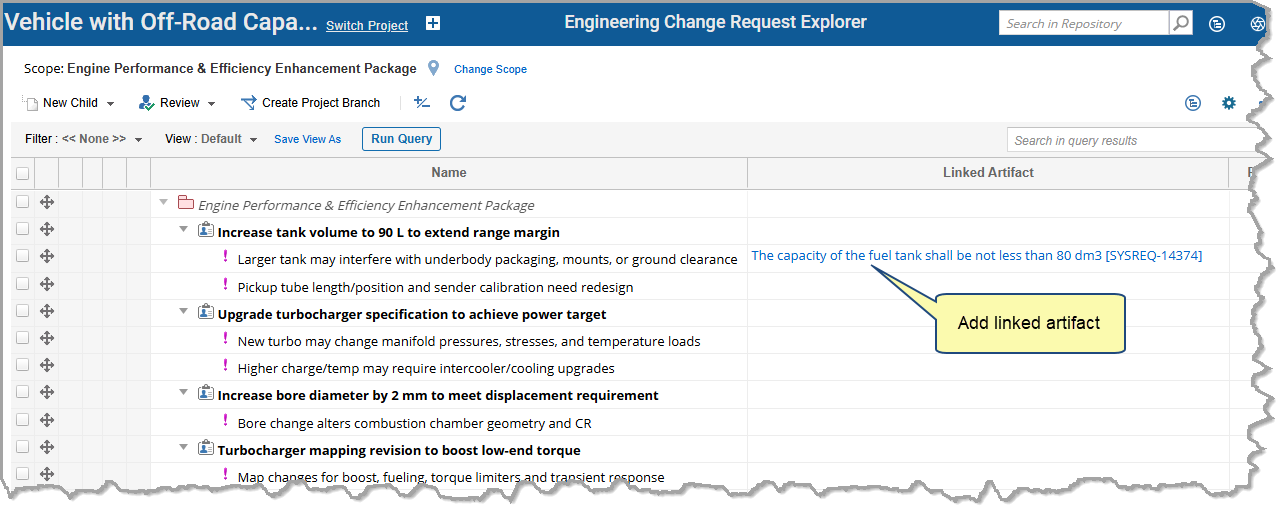Check the box for Upgrade turbocharger specification row

23,312
